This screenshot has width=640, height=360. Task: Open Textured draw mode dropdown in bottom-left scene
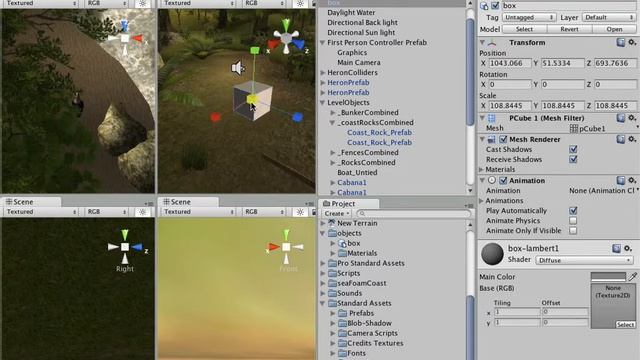point(40,212)
